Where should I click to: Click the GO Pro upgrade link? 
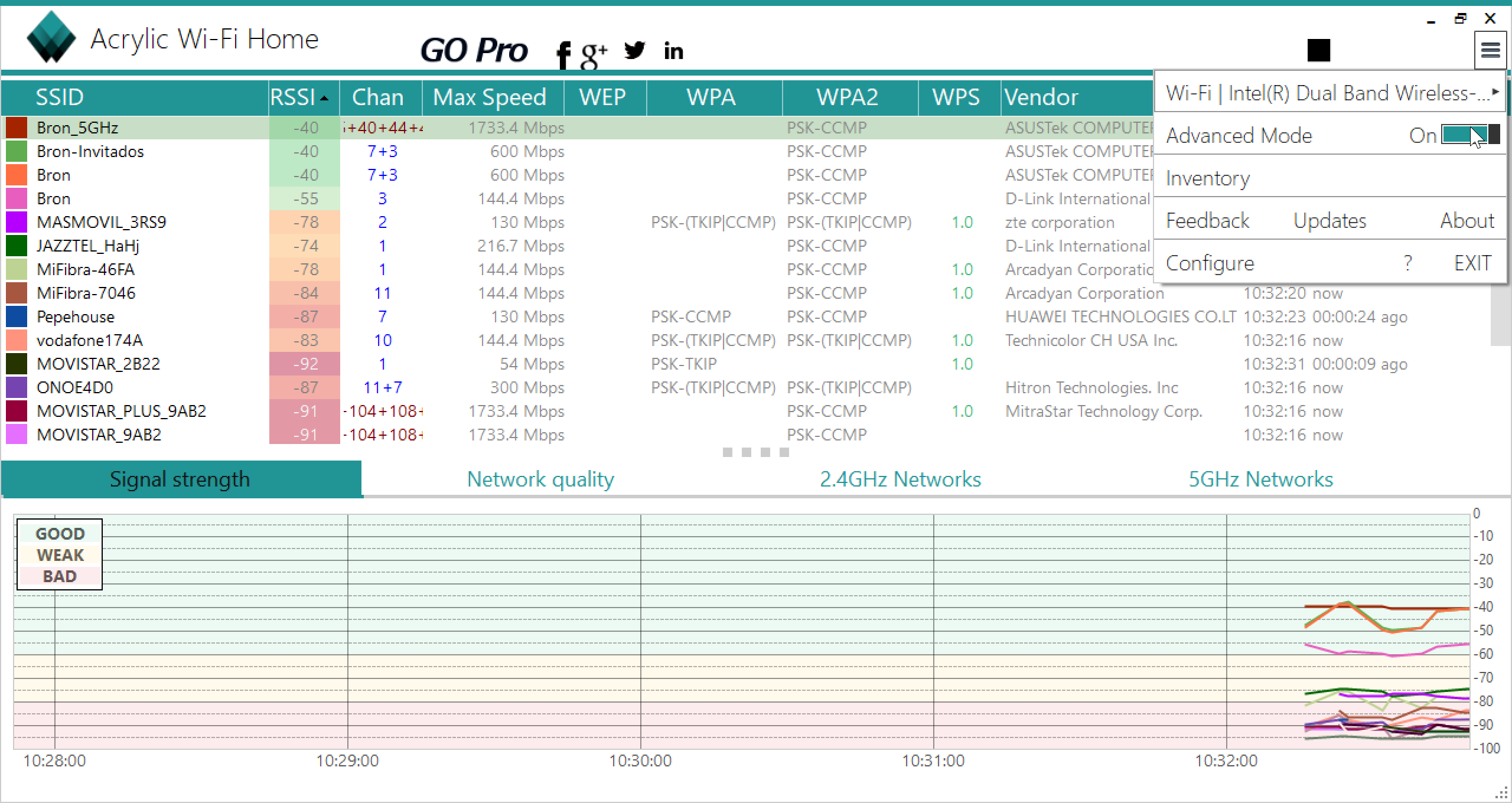(x=474, y=50)
